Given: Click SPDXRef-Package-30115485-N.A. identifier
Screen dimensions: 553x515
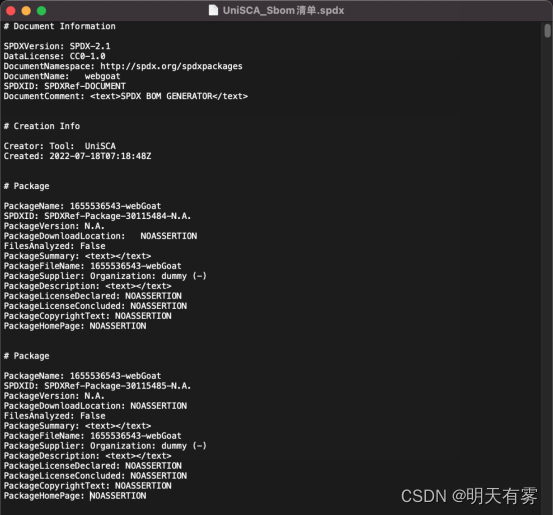Looking at the screenshot, I should click(117, 386).
